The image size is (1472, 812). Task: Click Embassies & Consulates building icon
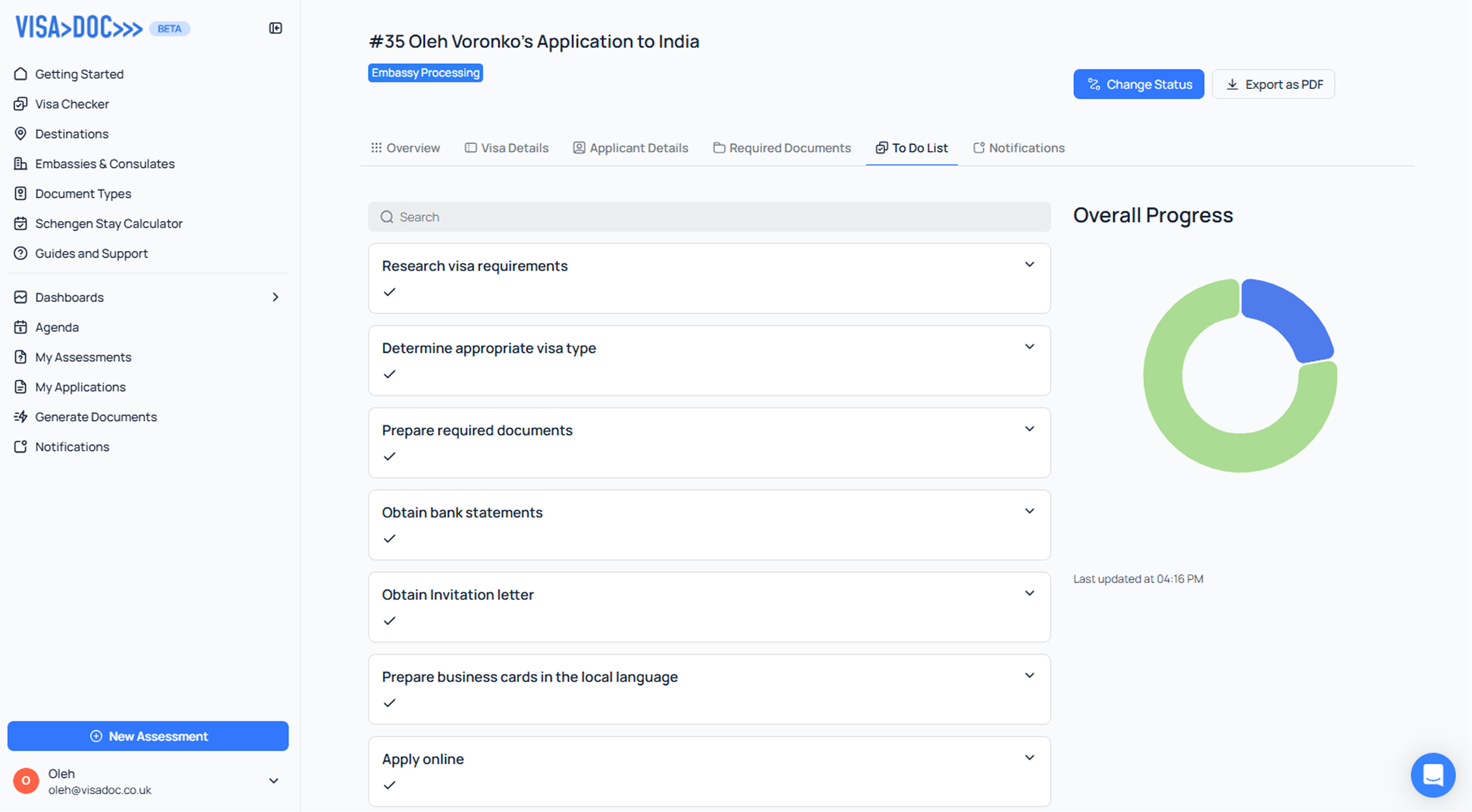21,164
